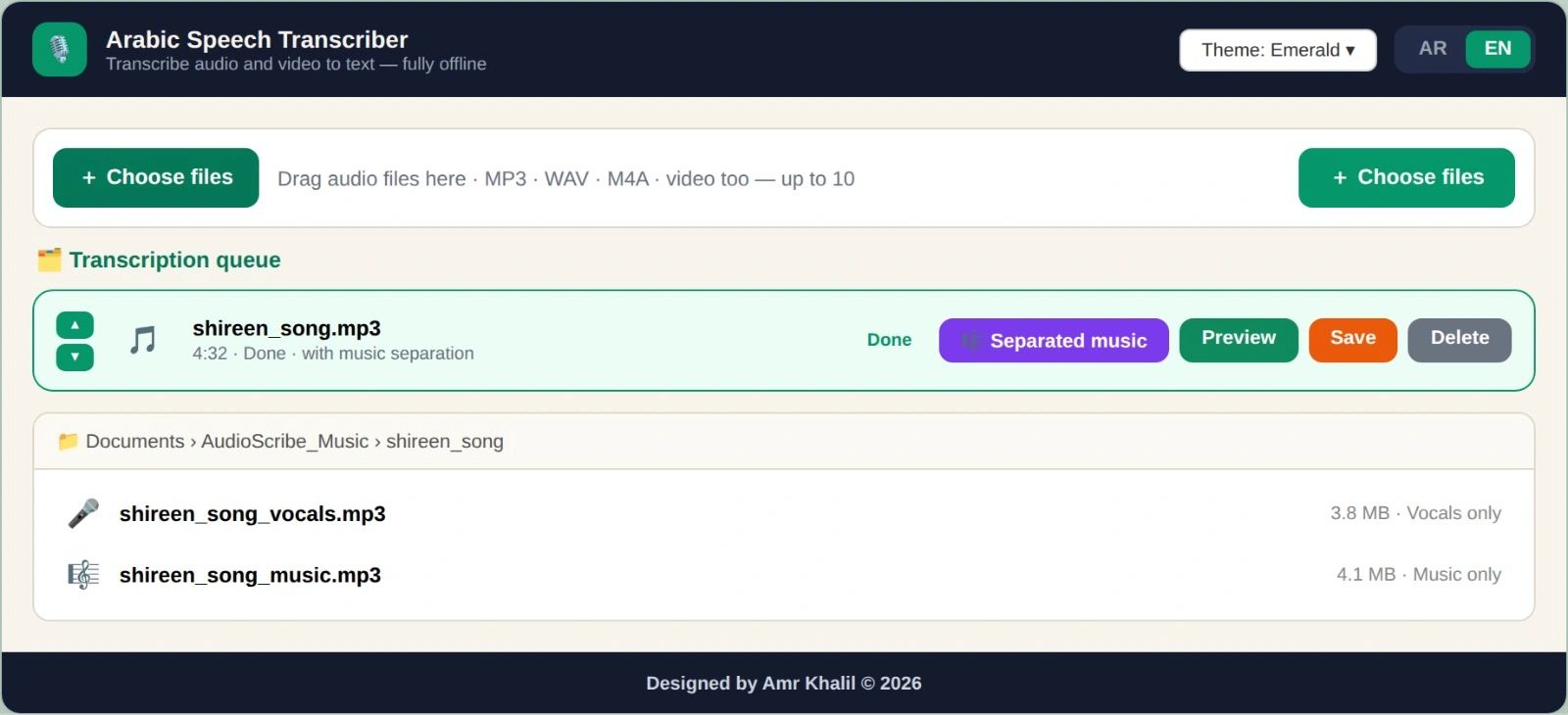Click the Arabic Speech Transcriber title
Screen dimensions: 1568x715
(257, 40)
